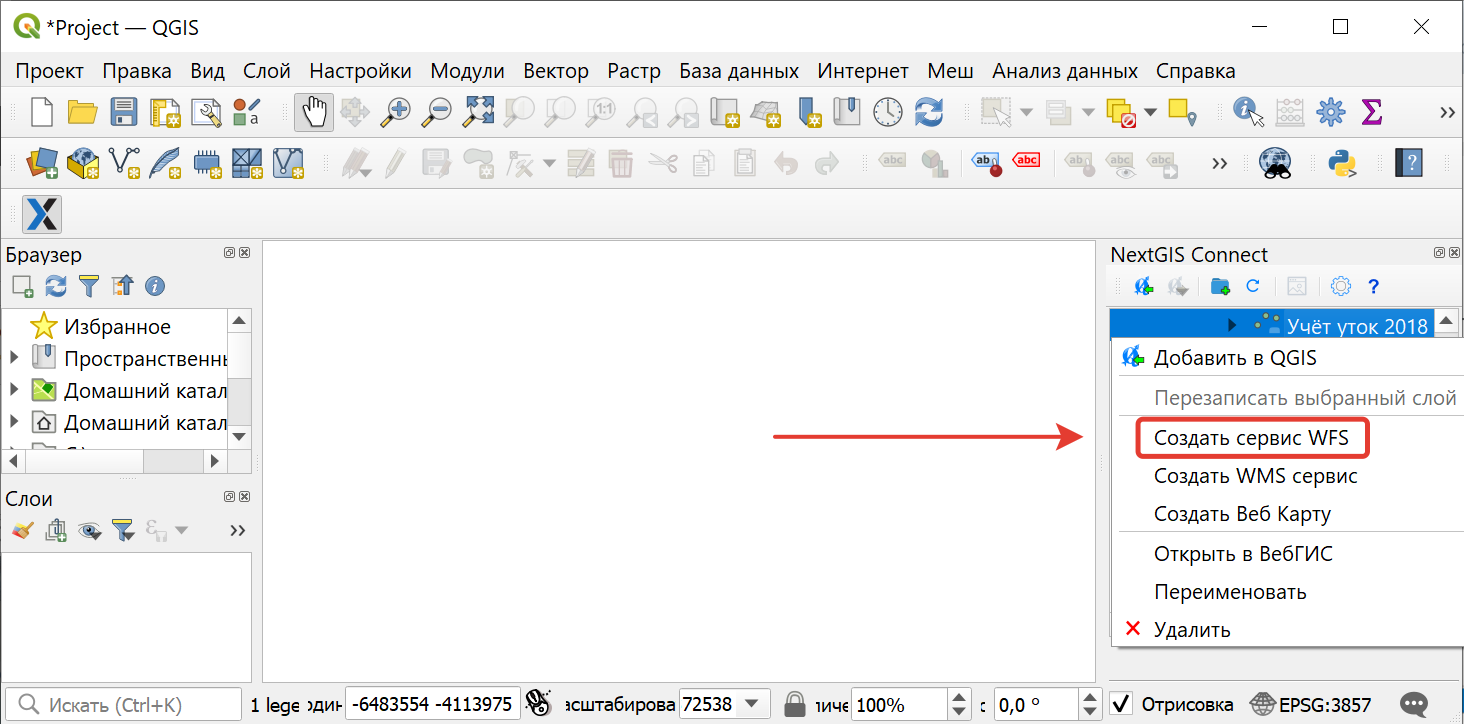Open the Растр menu
1464x724 pixels.
tap(634, 71)
